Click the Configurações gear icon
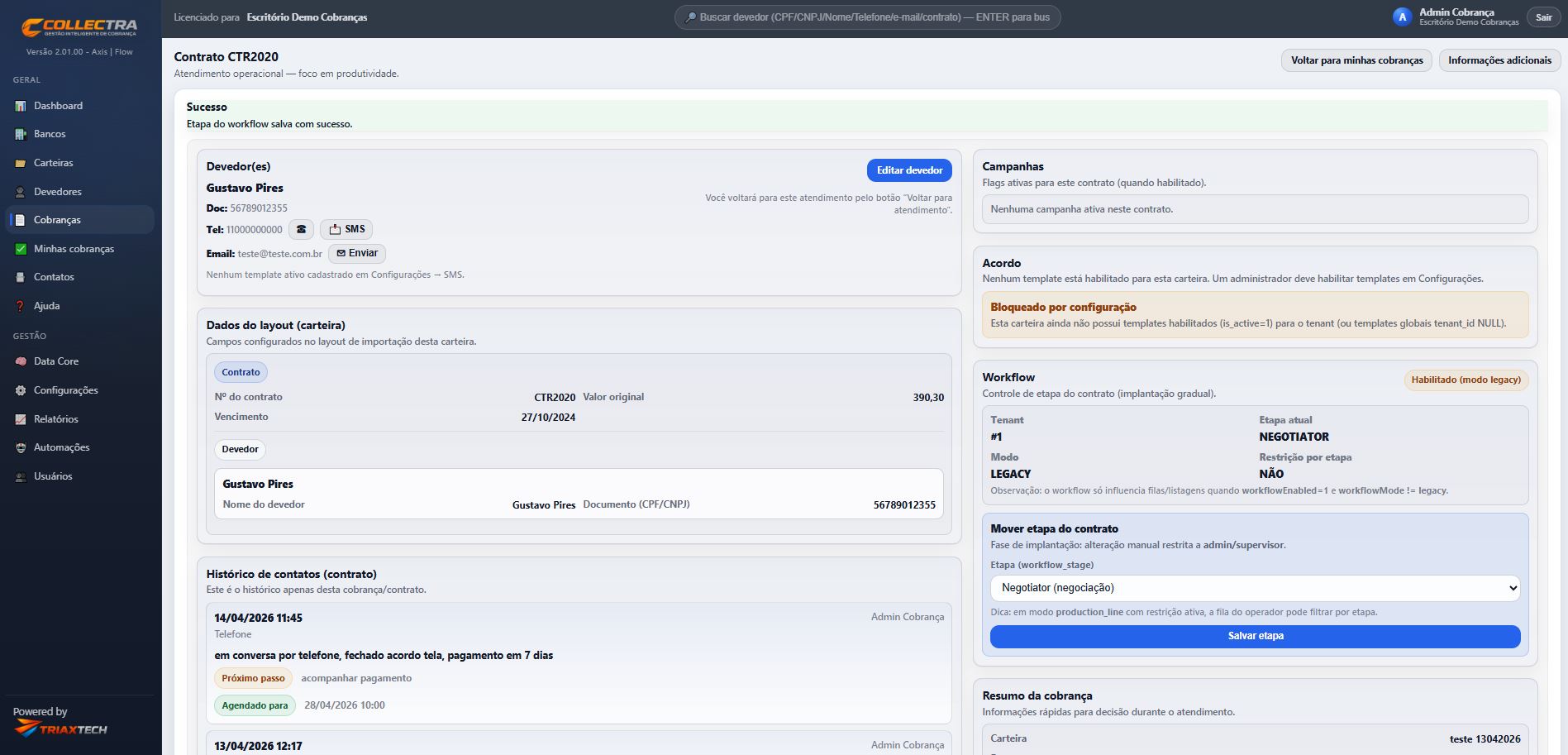 point(21,390)
